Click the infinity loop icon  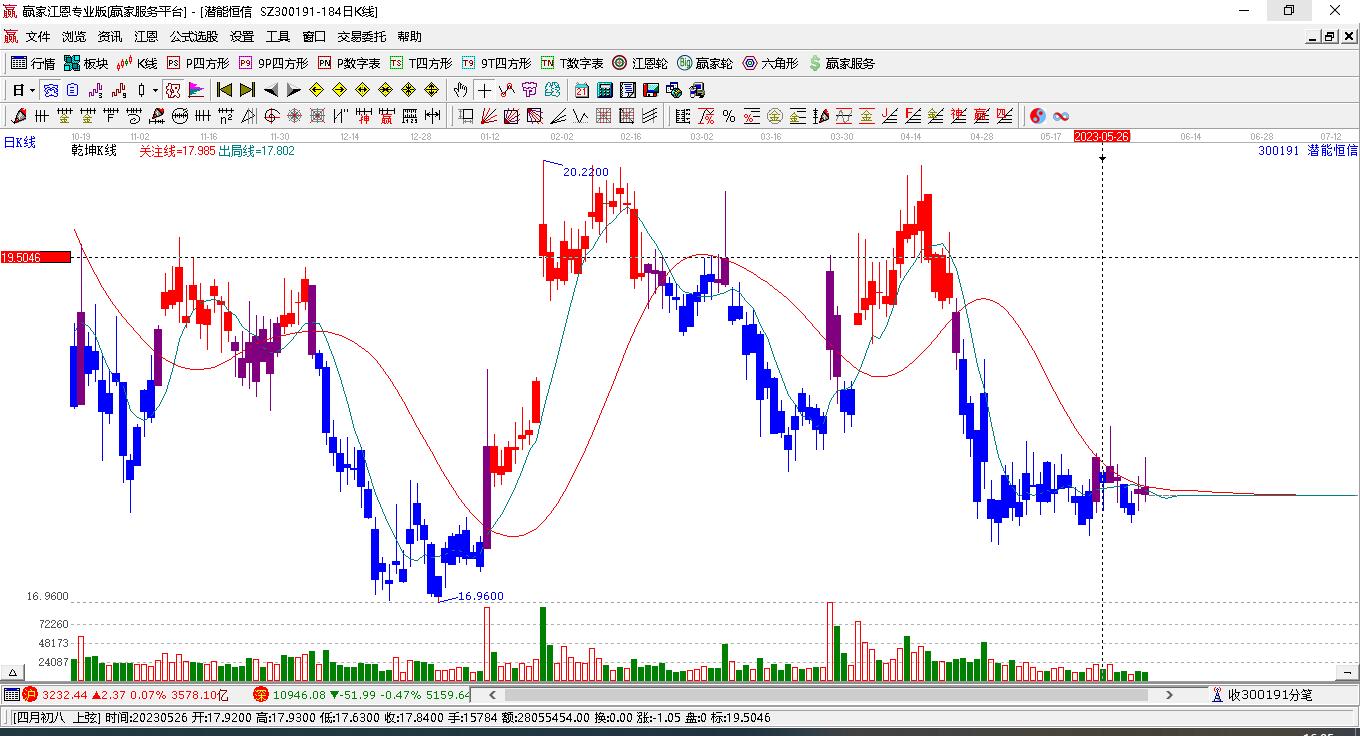[x=1061, y=116]
